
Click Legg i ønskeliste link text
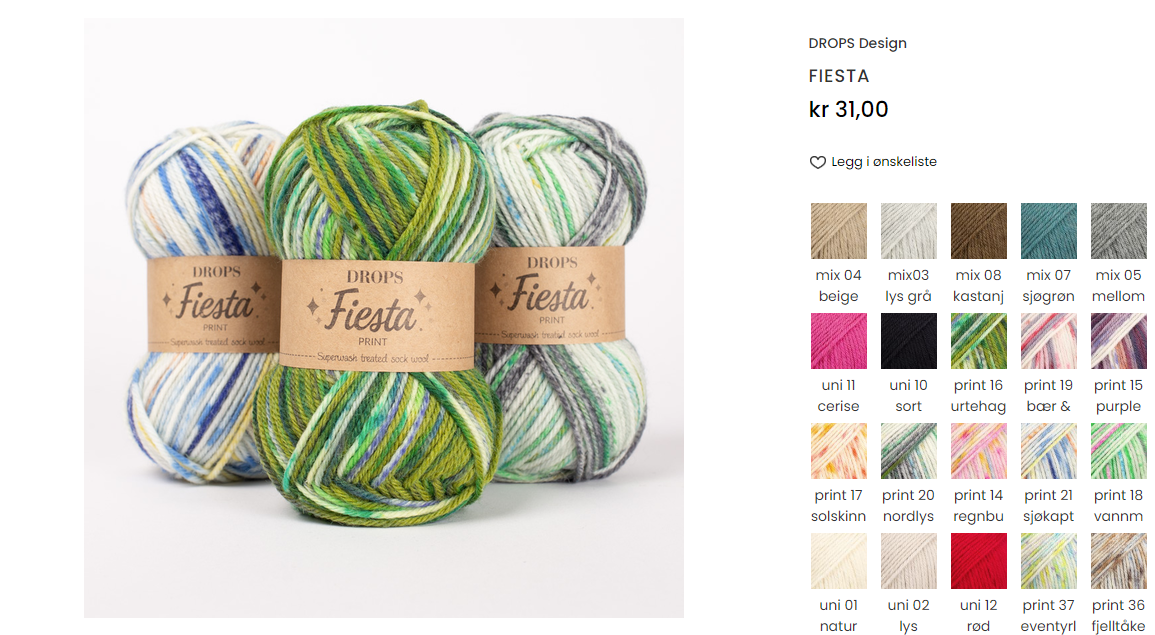click(x=884, y=162)
